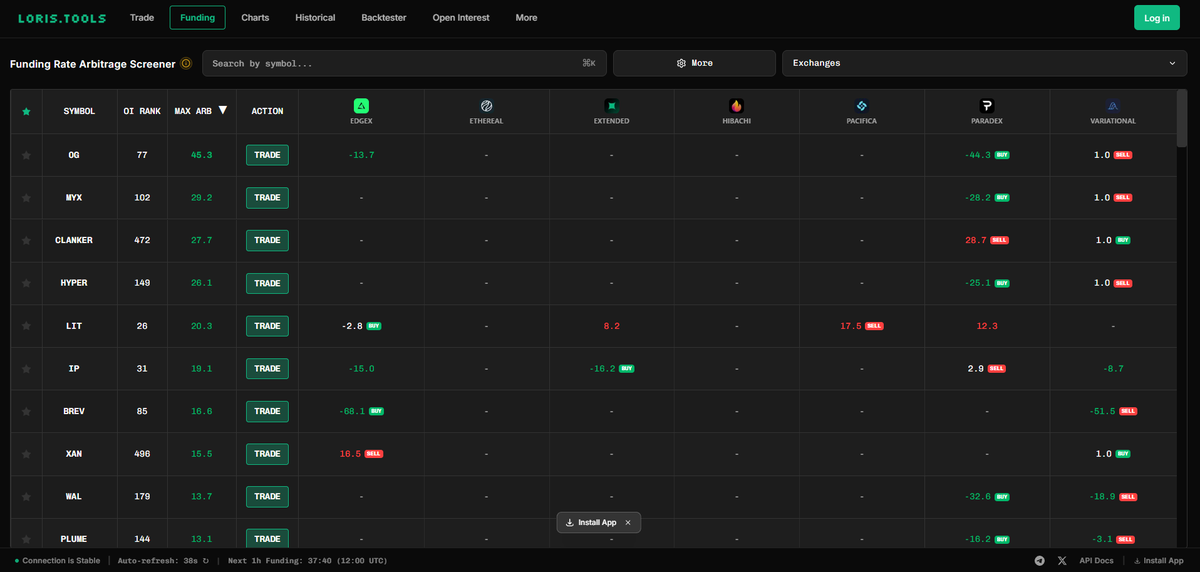This screenshot has width=1200, height=572.
Task: Open the API Docs link in footer
Action: 1098,561
